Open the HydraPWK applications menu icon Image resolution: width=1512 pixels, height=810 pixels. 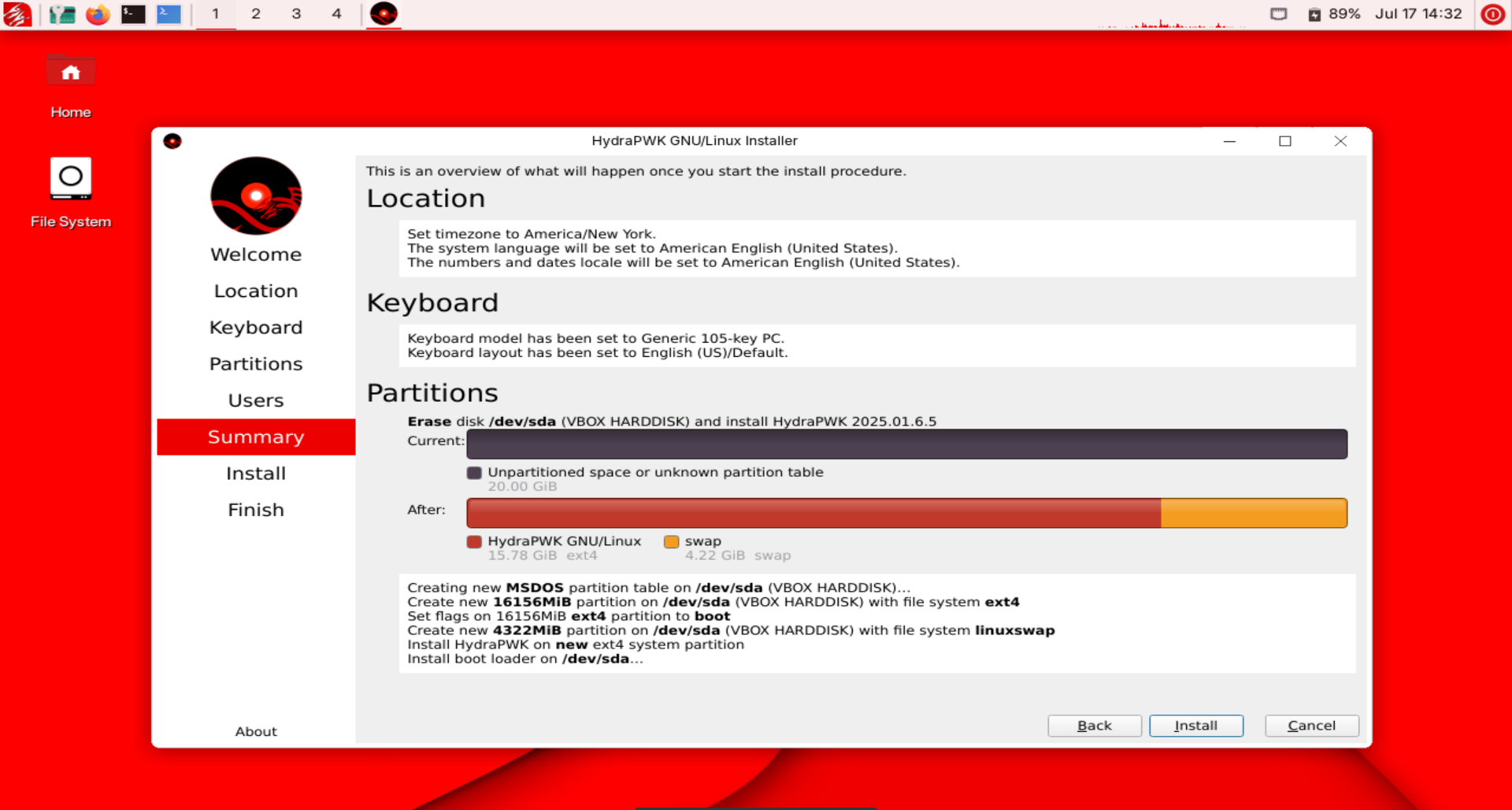pos(17,14)
